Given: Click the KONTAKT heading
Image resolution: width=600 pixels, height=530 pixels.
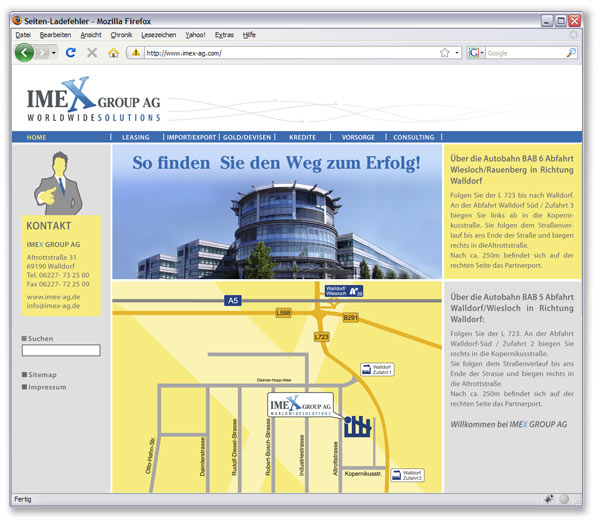Looking at the screenshot, I should (x=49, y=226).
